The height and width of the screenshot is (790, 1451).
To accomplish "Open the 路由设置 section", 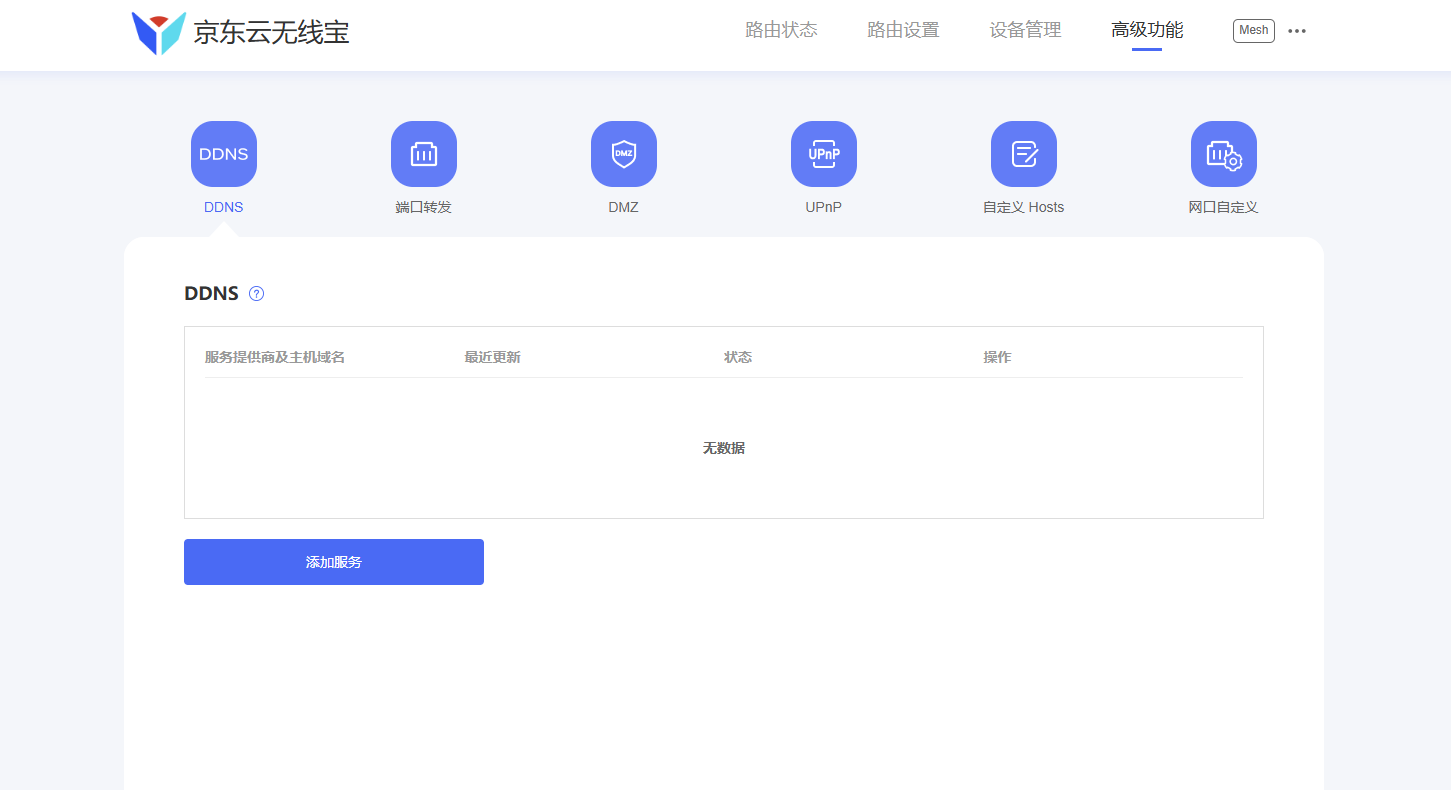I will [902, 30].
